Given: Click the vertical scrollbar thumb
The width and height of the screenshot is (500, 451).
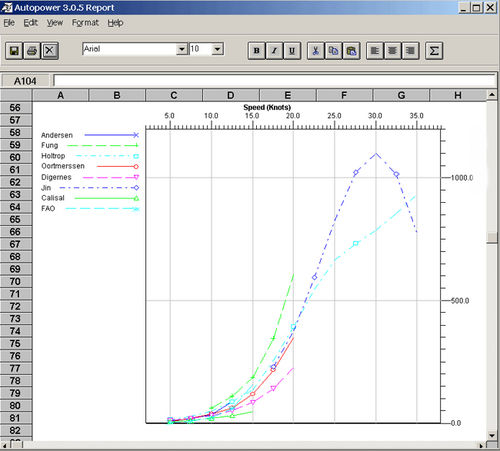Looking at the screenshot, I should click(x=492, y=238).
